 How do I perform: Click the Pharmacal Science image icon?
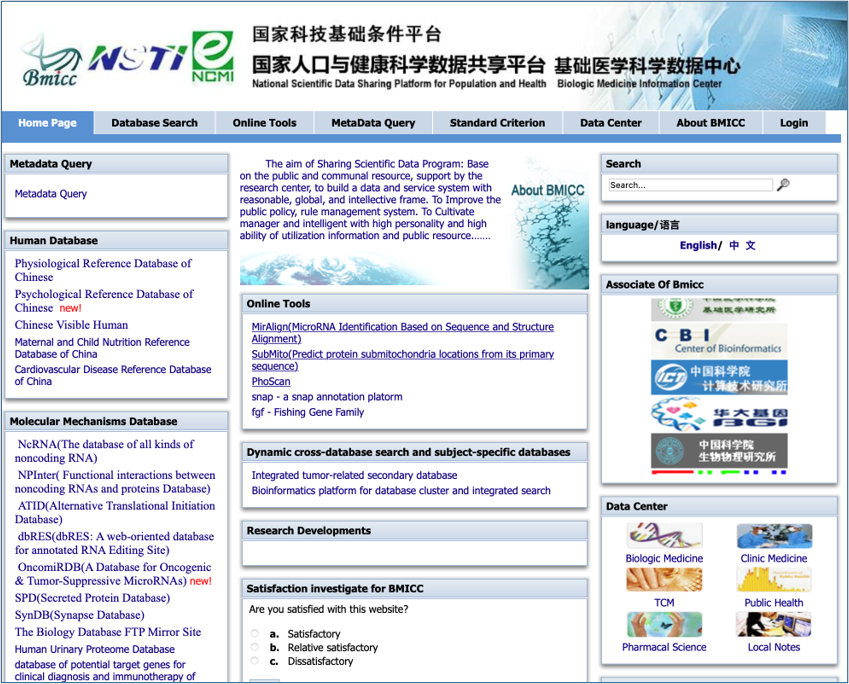[x=664, y=624]
